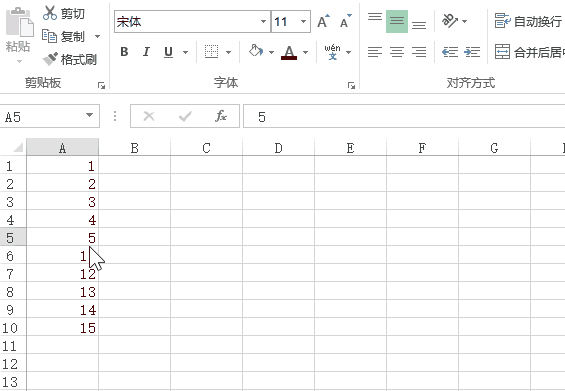This screenshot has width=565, height=391.
Task: Open the Name Box dropdown
Action: [x=89, y=115]
